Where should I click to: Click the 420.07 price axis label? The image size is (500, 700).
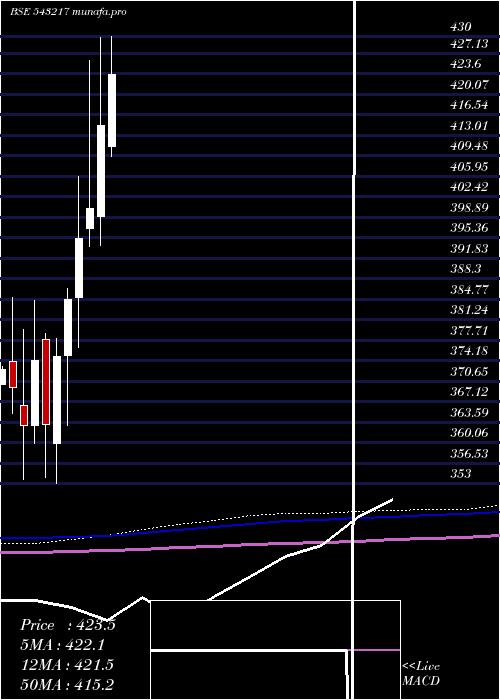click(x=469, y=85)
